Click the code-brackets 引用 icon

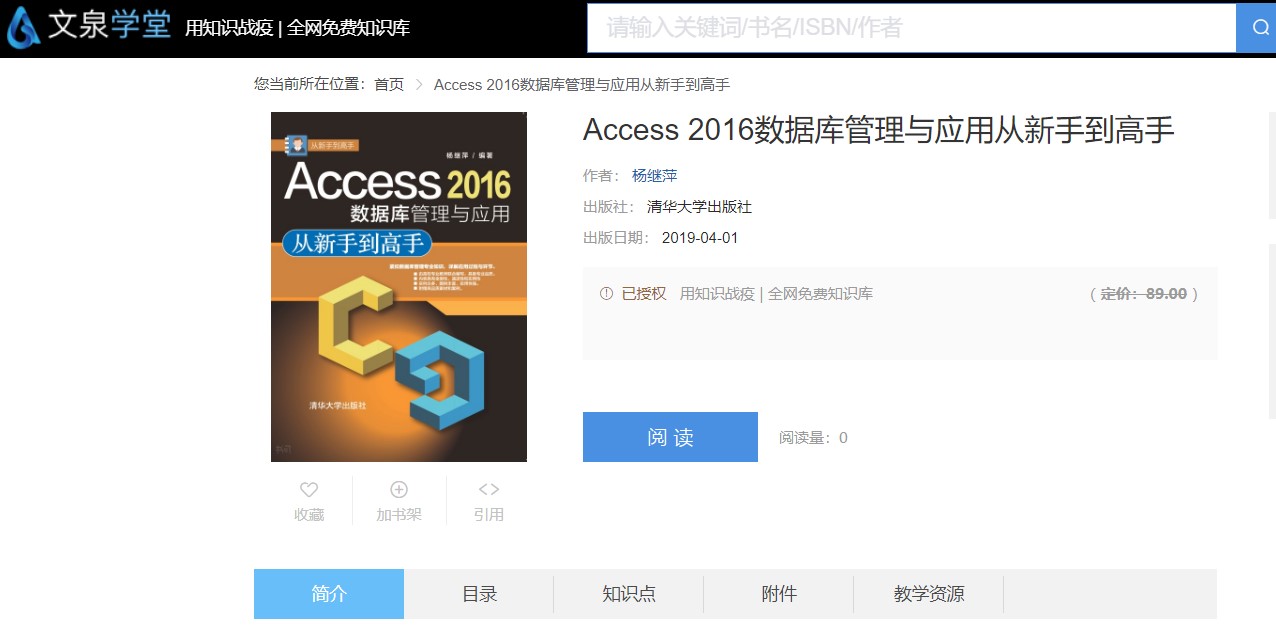(x=489, y=489)
